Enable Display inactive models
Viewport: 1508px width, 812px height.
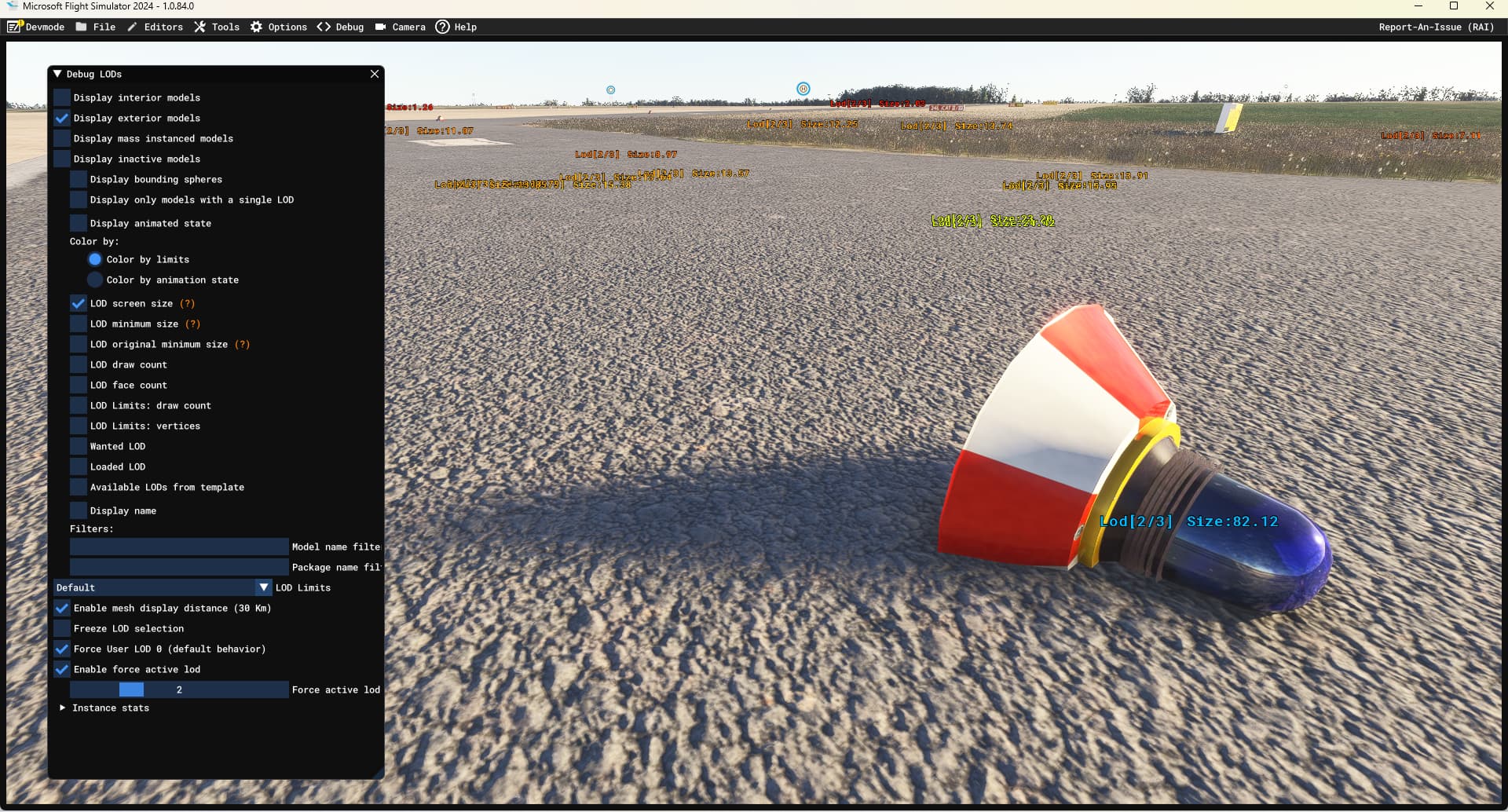(62, 159)
